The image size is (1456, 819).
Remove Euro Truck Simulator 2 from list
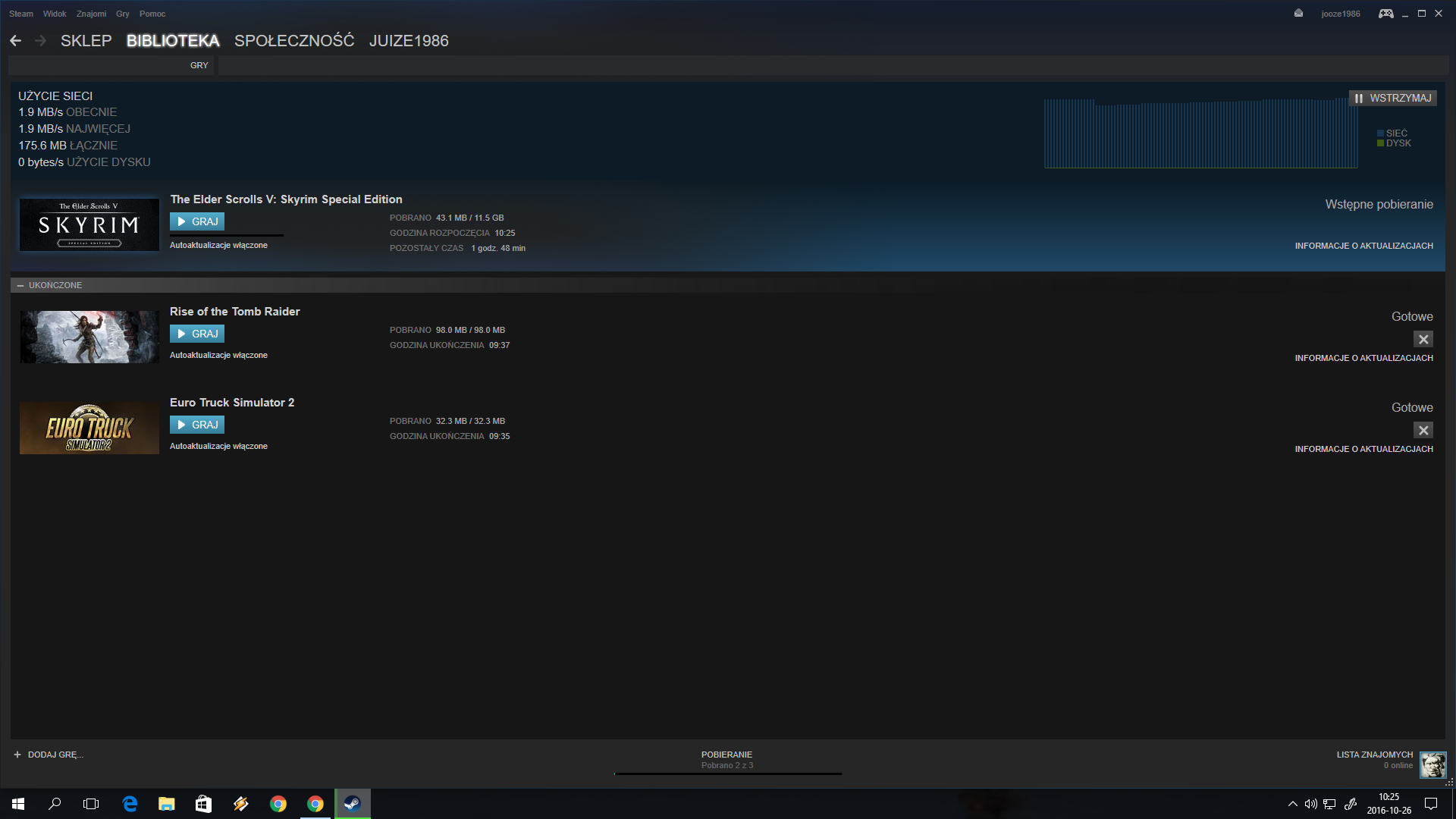(x=1423, y=430)
